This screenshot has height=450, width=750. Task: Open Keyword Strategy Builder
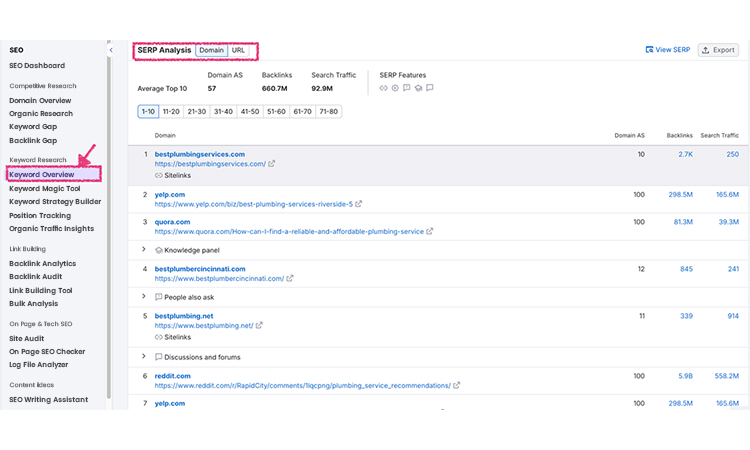click(x=55, y=202)
